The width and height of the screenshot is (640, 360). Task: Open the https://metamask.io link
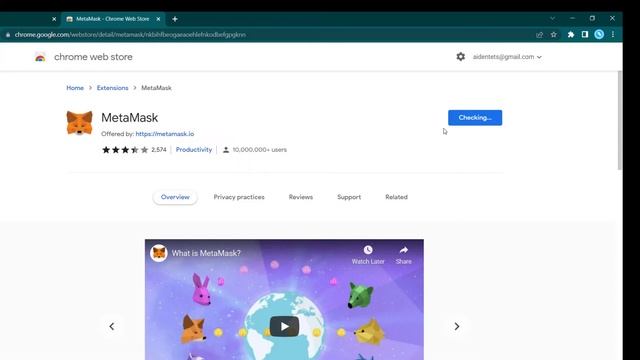click(x=165, y=134)
